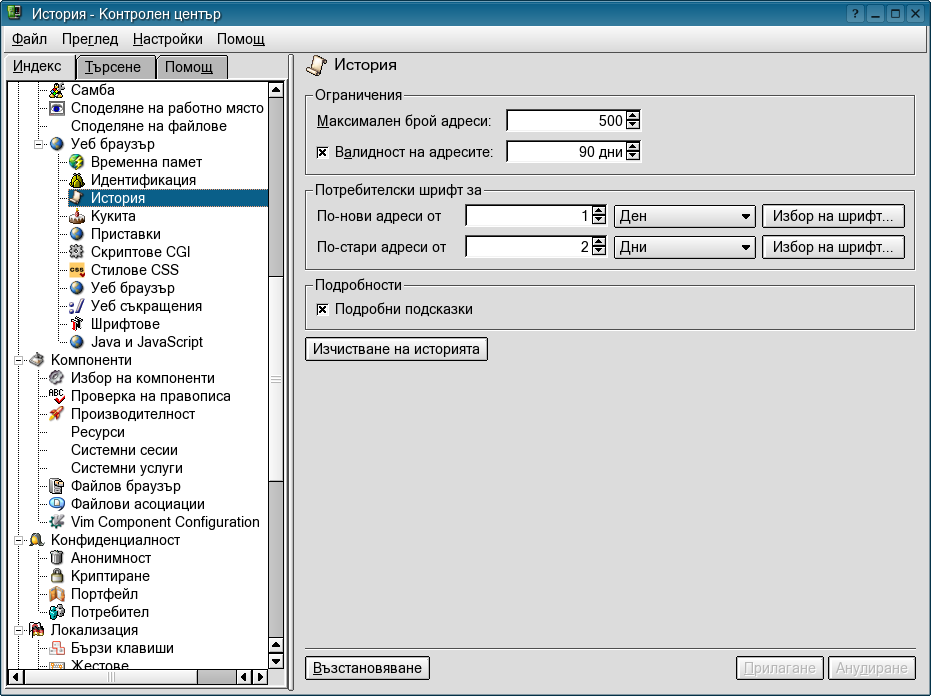
Task: Open the Производителност rocket icon
Action: point(57,414)
